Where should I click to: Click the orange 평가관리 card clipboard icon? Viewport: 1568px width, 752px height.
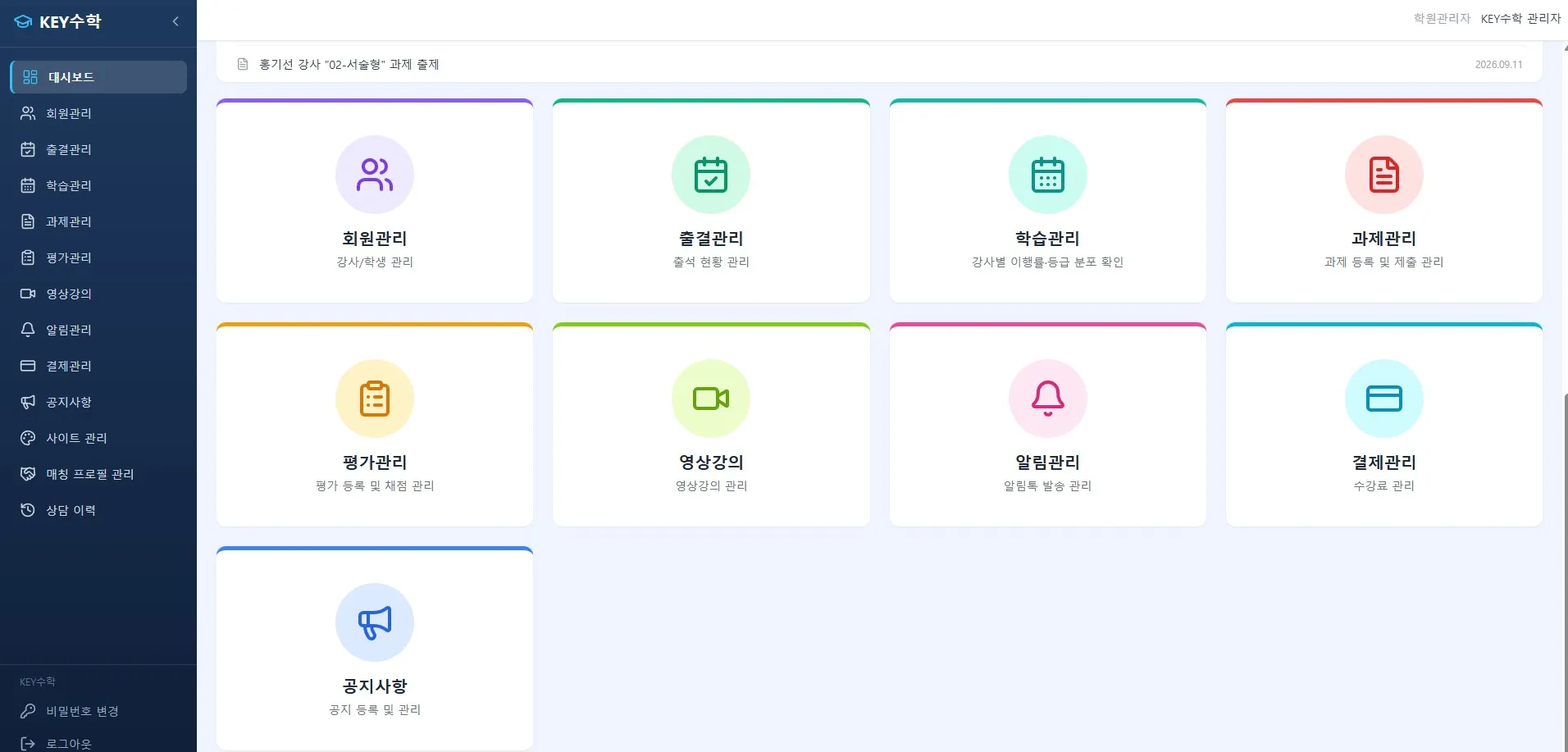(x=375, y=399)
